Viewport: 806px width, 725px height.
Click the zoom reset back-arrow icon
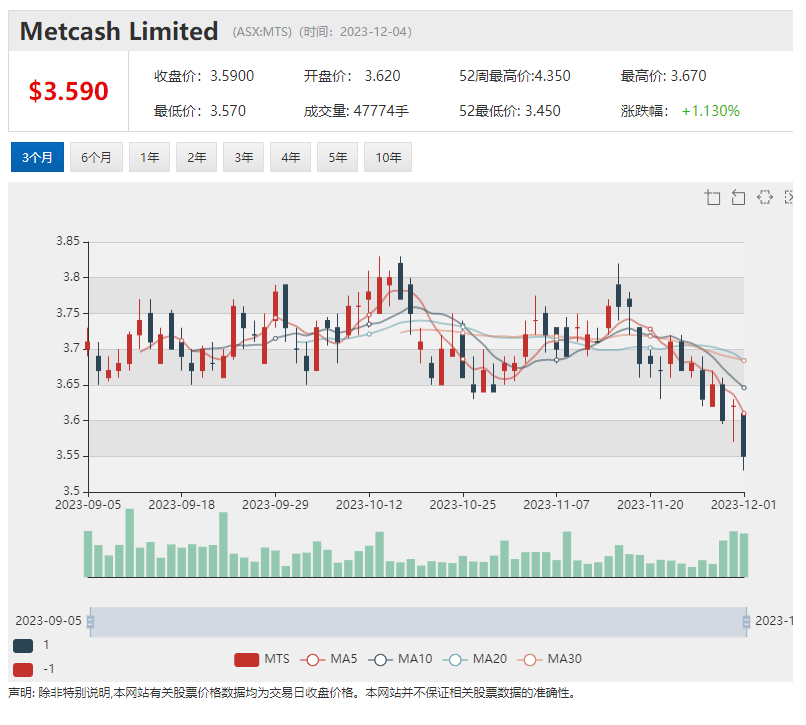click(738, 197)
